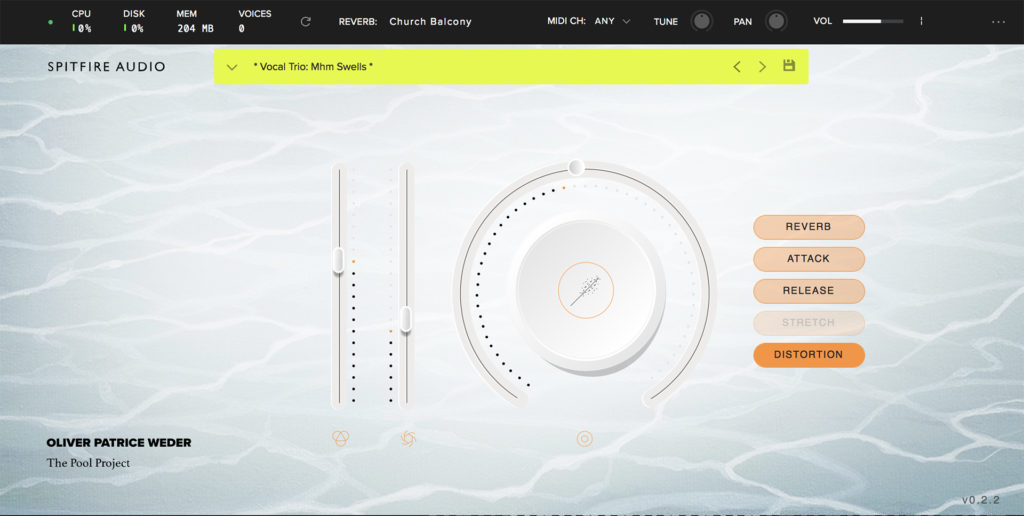This screenshot has height=516, width=1024.
Task: Select the Release control
Action: (808, 291)
